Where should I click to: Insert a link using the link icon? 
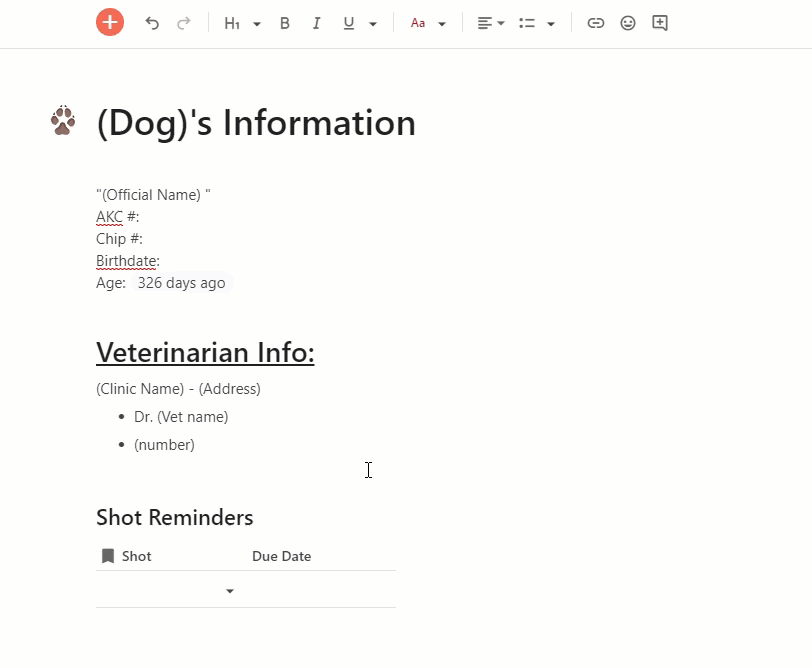click(x=595, y=22)
